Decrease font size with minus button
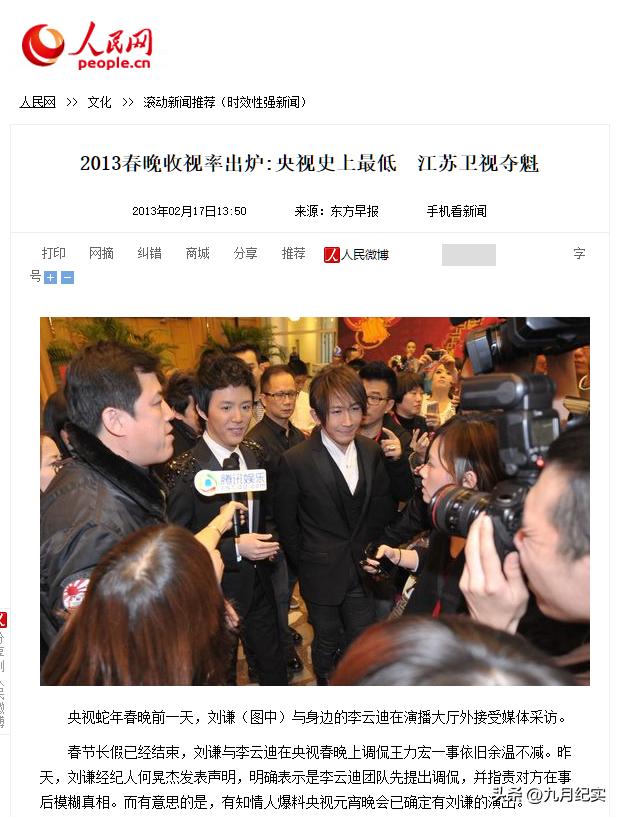Image resolution: width=620 pixels, height=817 pixels. click(67, 278)
